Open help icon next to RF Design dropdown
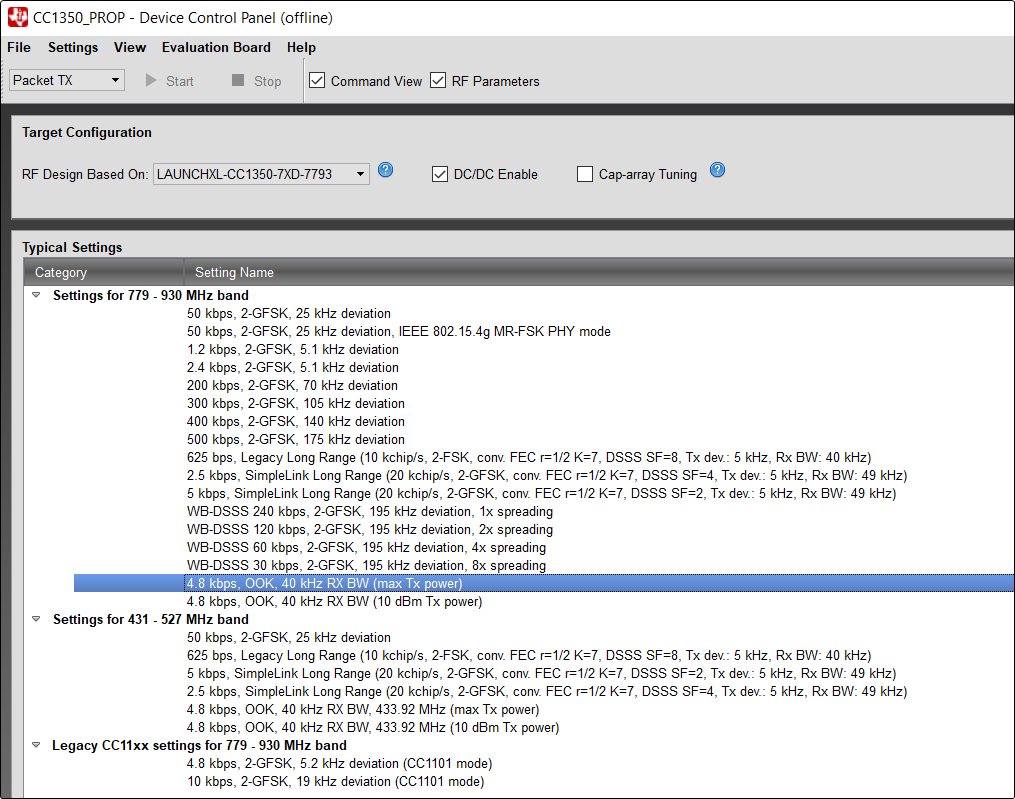The image size is (1015, 799). (x=385, y=170)
